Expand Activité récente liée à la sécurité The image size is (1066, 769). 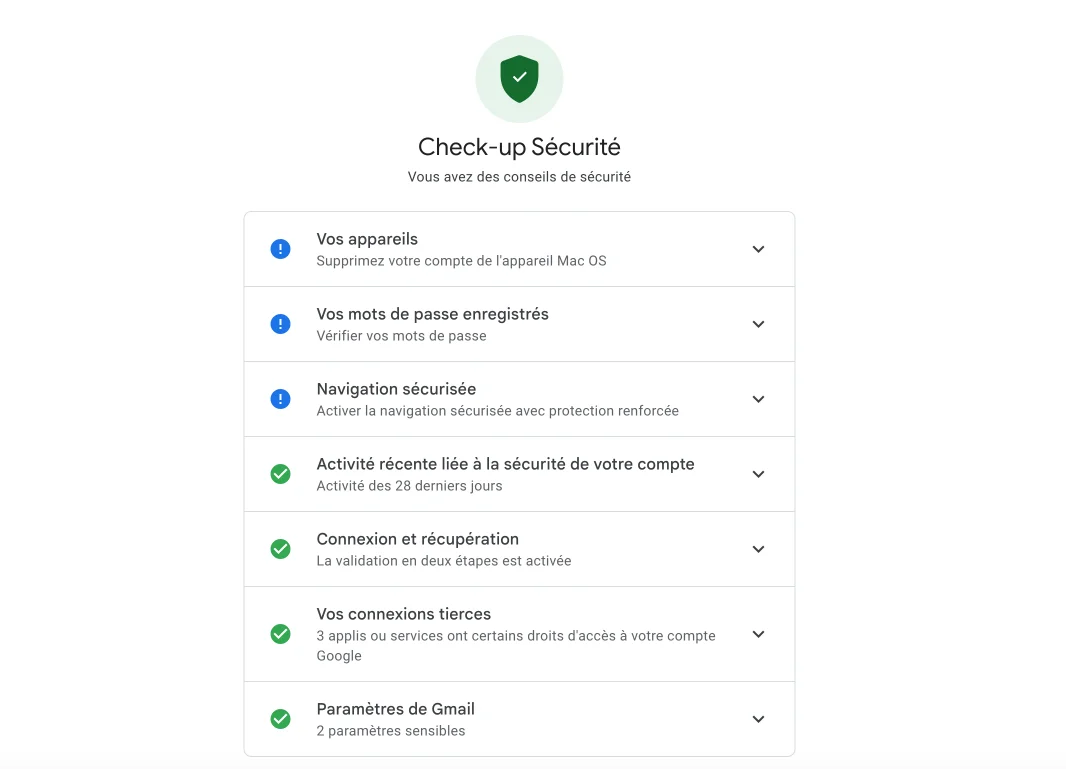(758, 473)
